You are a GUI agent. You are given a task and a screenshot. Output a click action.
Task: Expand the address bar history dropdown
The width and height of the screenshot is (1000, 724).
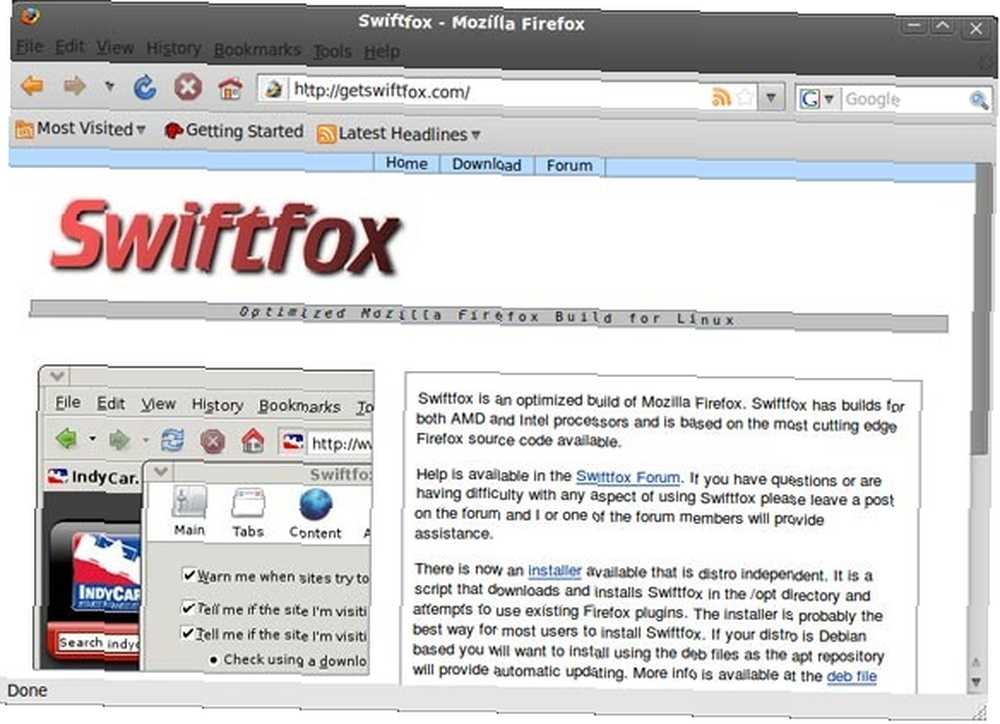tap(771, 98)
